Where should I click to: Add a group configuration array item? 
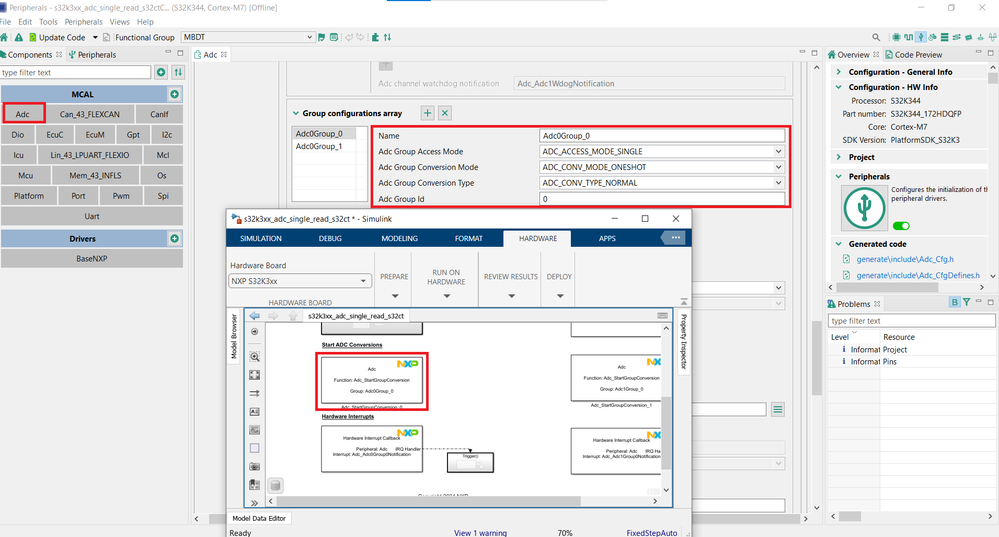pos(428,113)
